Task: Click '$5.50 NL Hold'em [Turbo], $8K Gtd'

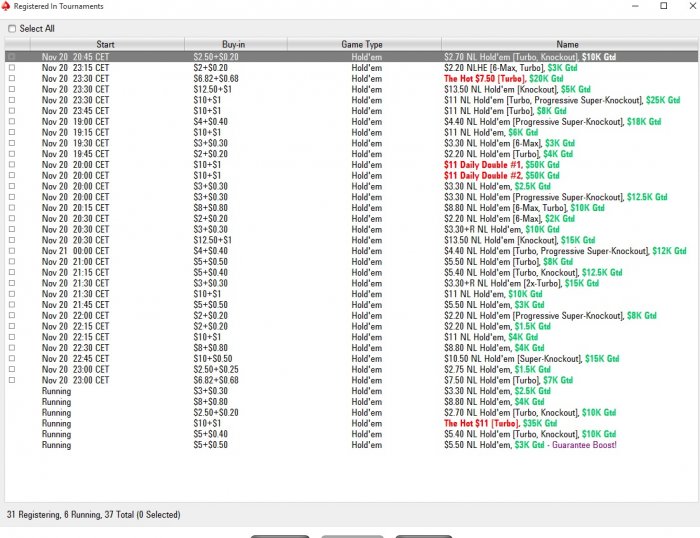Action: tap(508, 262)
